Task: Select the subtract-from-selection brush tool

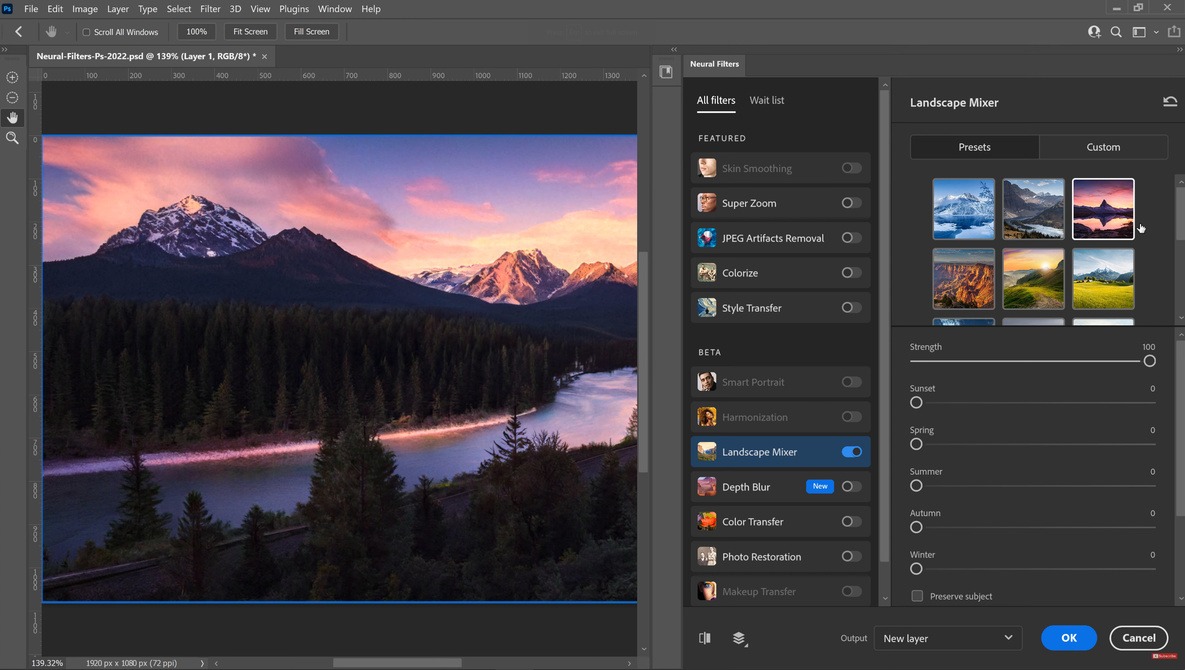Action: (x=11, y=97)
